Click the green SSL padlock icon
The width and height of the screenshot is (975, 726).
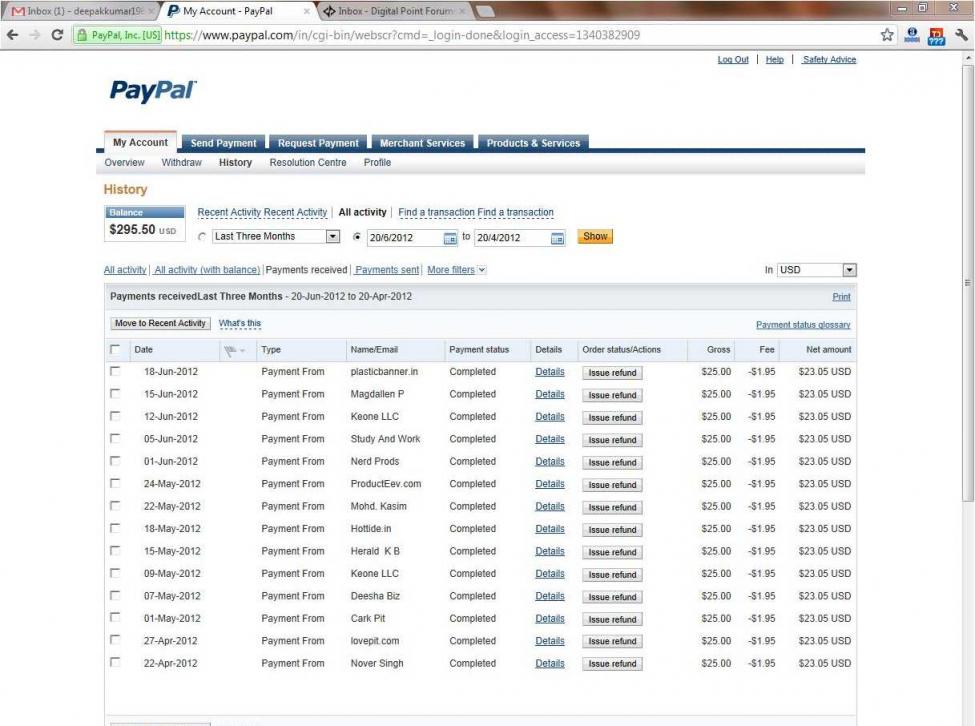click(x=81, y=35)
